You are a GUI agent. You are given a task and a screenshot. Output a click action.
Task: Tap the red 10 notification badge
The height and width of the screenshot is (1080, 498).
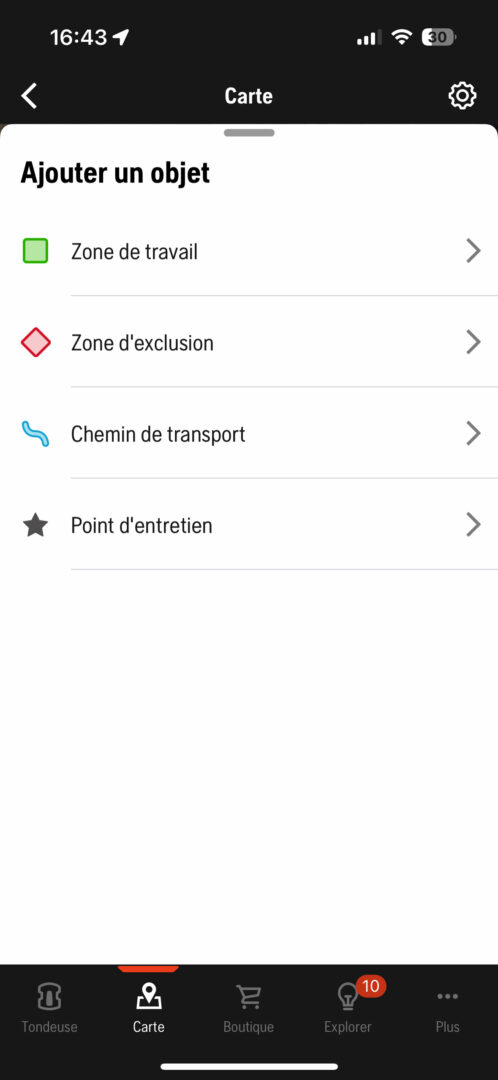point(371,986)
